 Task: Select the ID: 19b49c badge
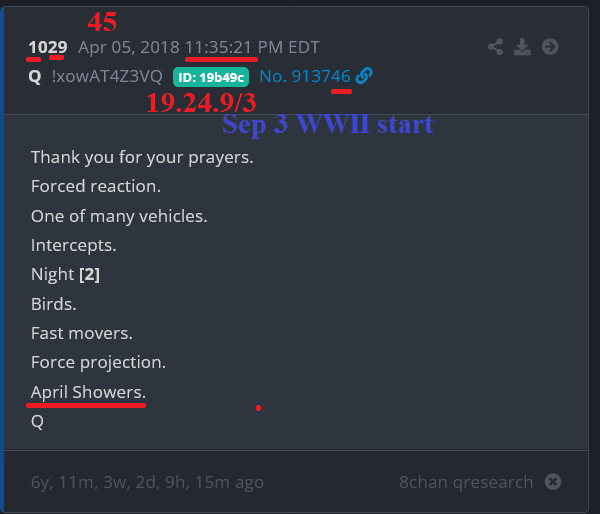(211, 77)
